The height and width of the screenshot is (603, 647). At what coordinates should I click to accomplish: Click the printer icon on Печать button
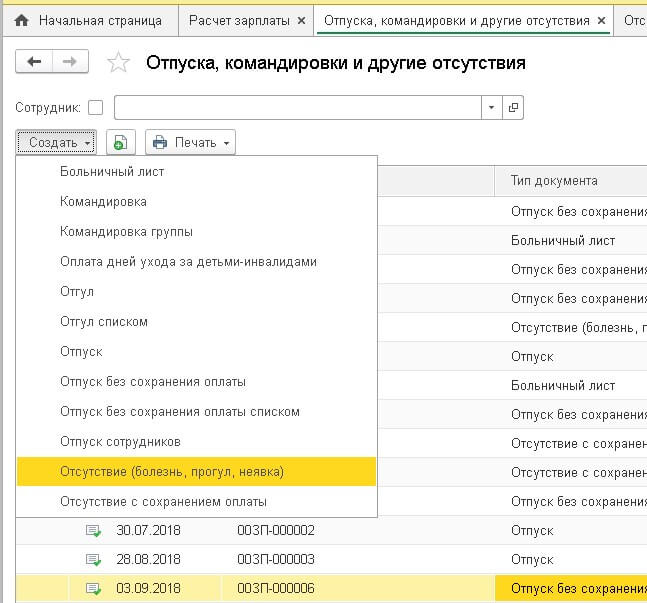pos(160,142)
